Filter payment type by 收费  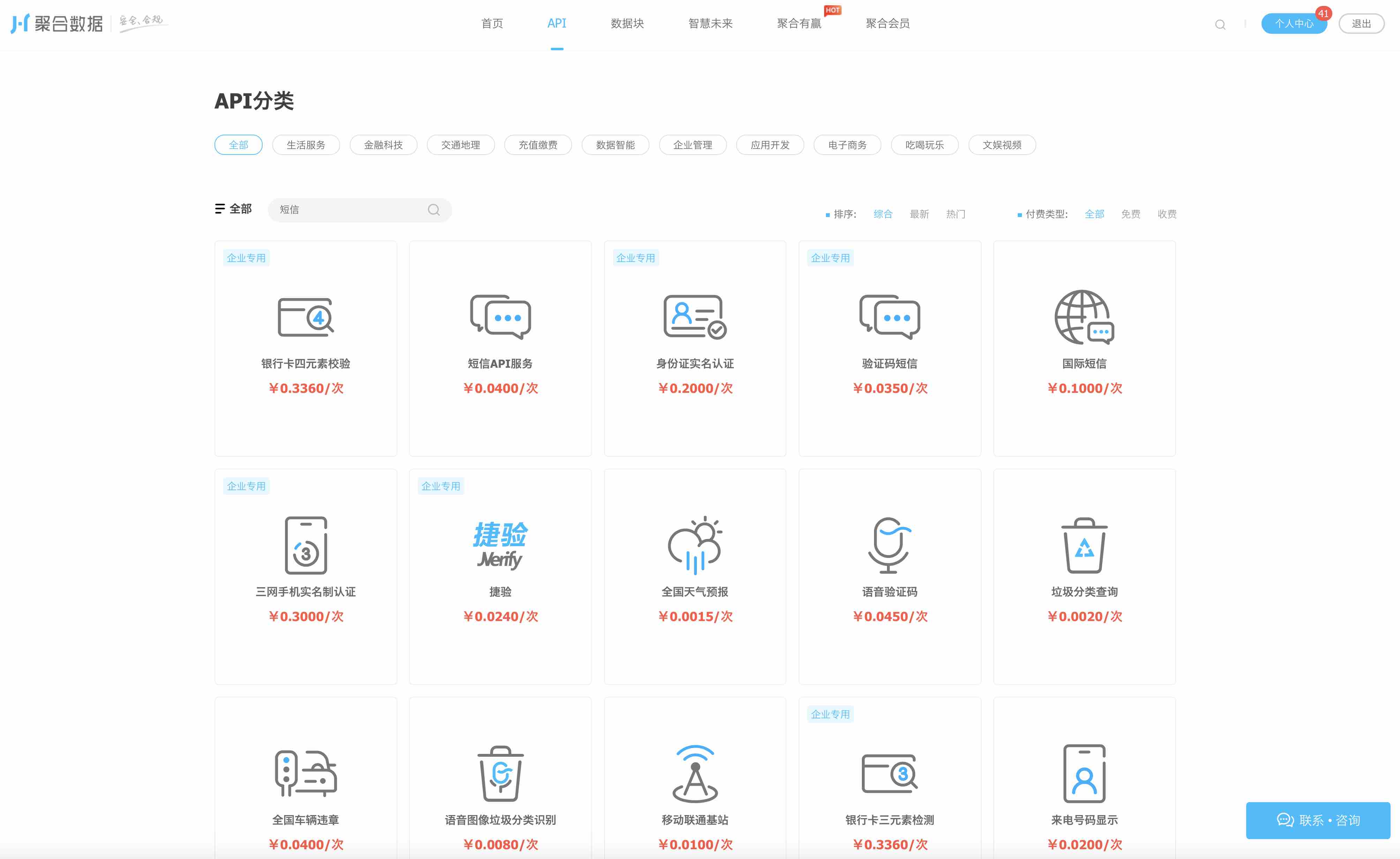click(1166, 214)
